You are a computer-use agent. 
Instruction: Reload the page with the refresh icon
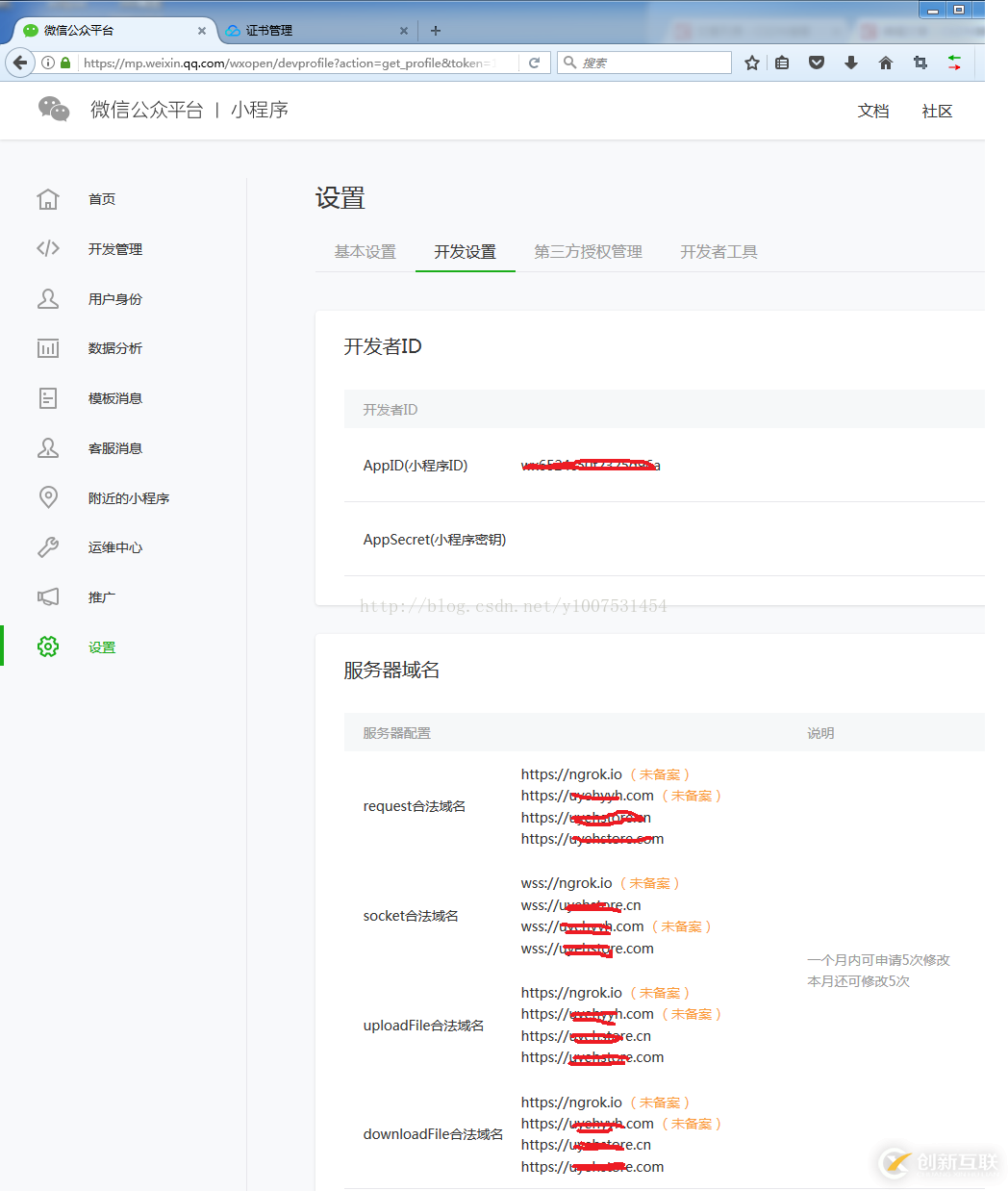(534, 63)
